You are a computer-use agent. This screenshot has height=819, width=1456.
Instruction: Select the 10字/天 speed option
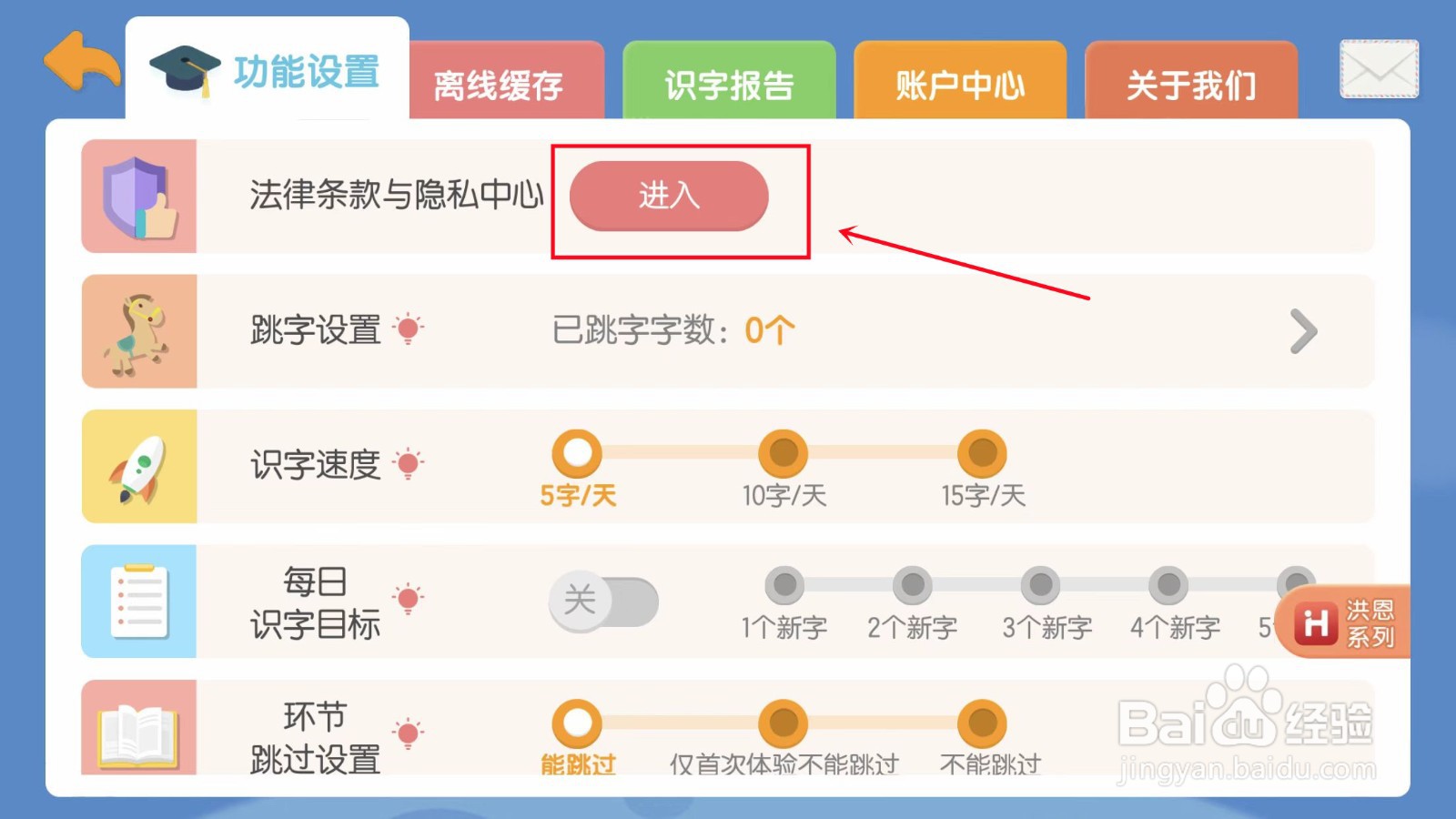coord(784,453)
